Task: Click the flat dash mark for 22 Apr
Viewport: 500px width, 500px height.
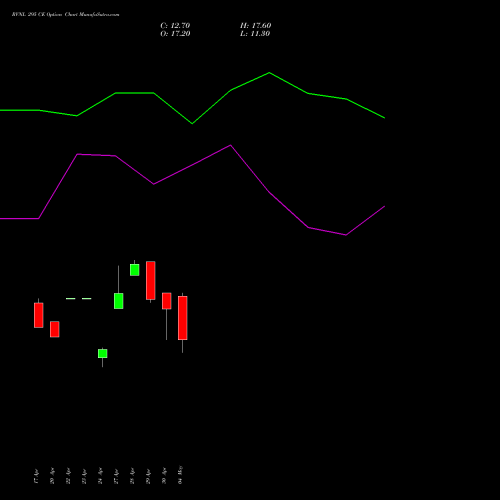Action: click(x=71, y=299)
